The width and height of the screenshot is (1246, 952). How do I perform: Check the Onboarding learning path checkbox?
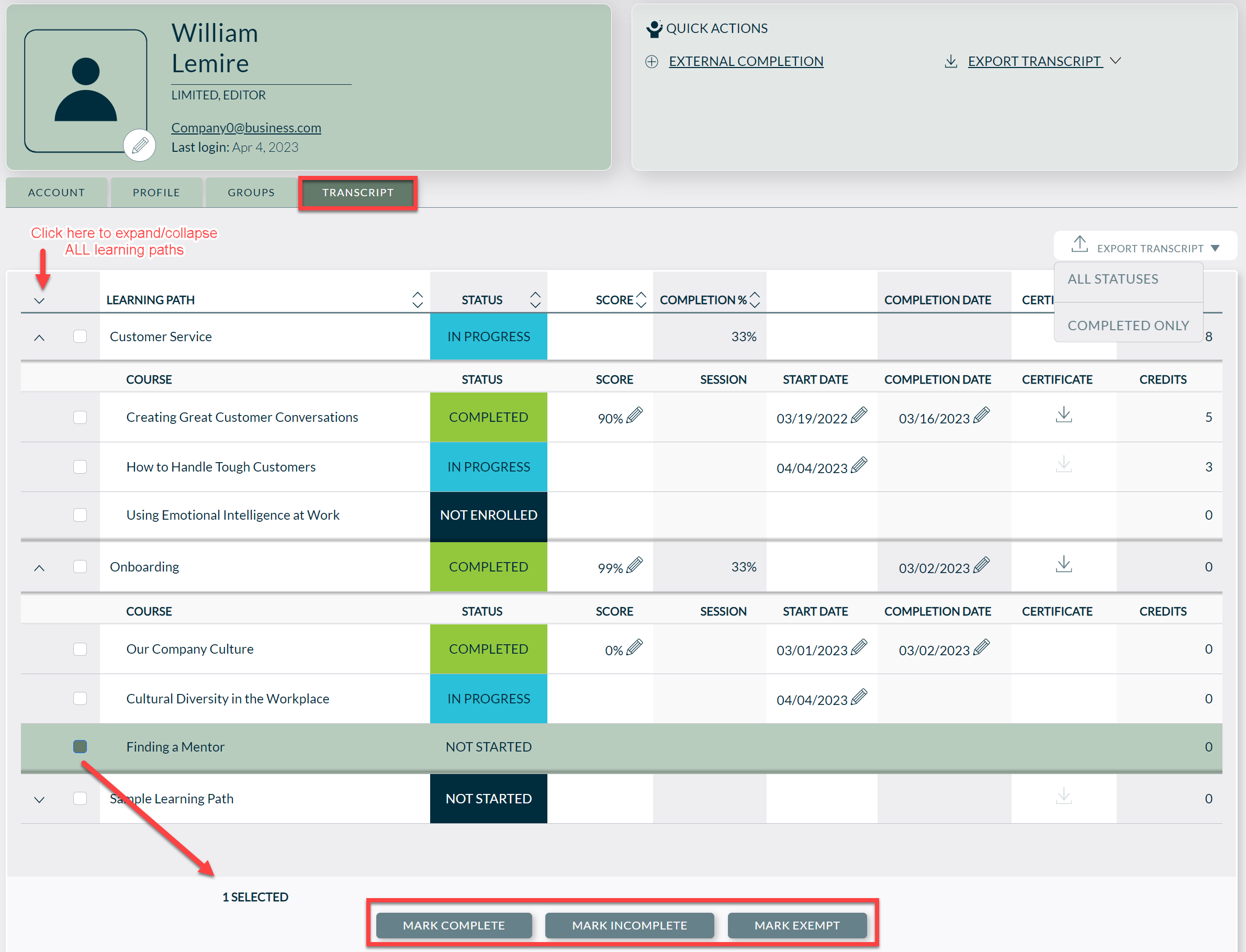[80, 567]
